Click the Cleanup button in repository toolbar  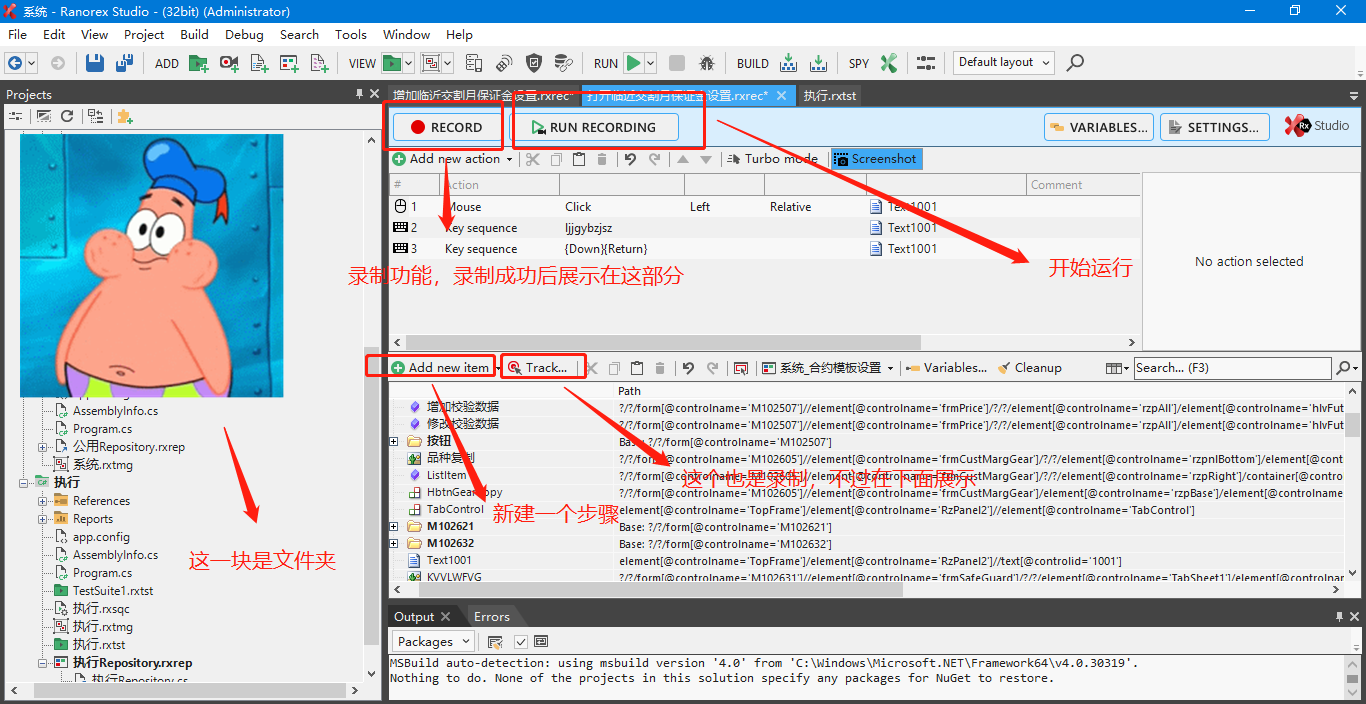coord(1030,368)
